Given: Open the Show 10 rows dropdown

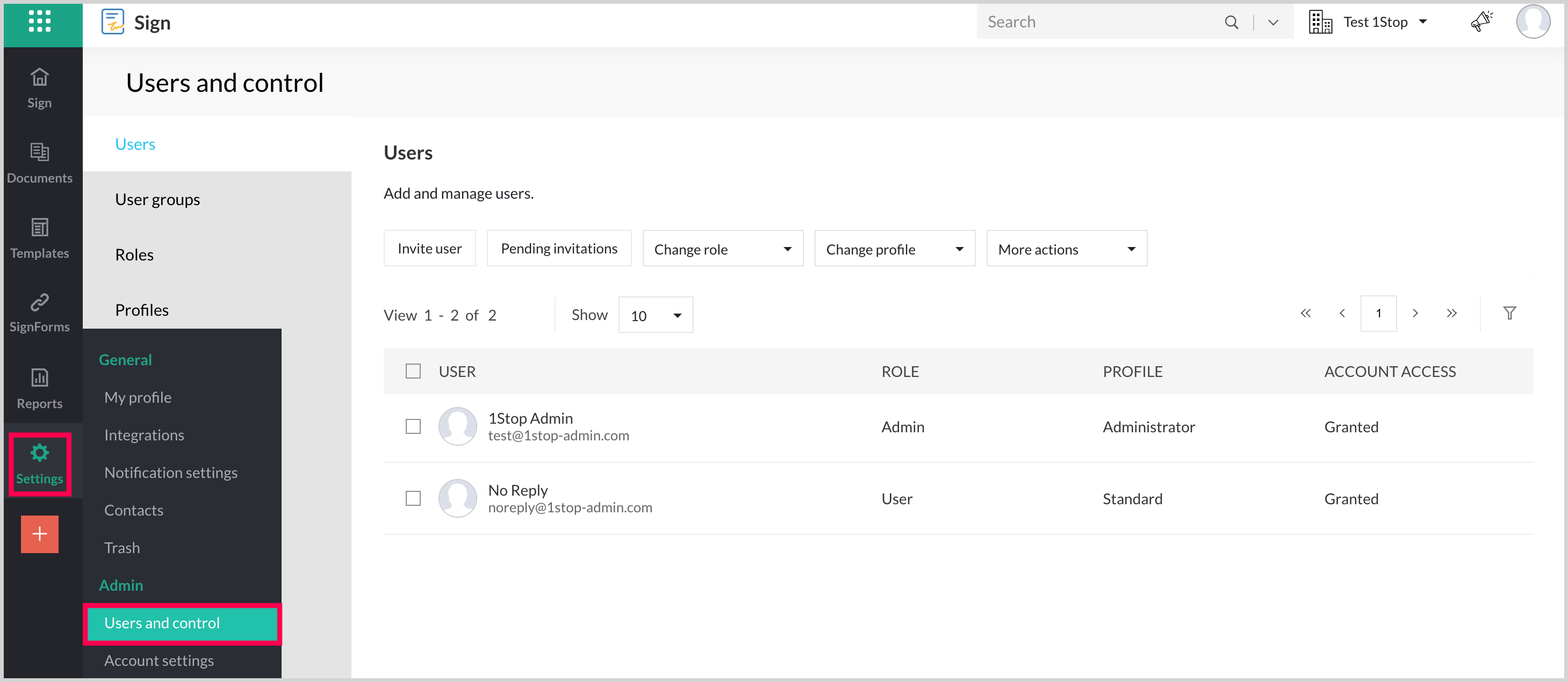Looking at the screenshot, I should click(x=656, y=315).
